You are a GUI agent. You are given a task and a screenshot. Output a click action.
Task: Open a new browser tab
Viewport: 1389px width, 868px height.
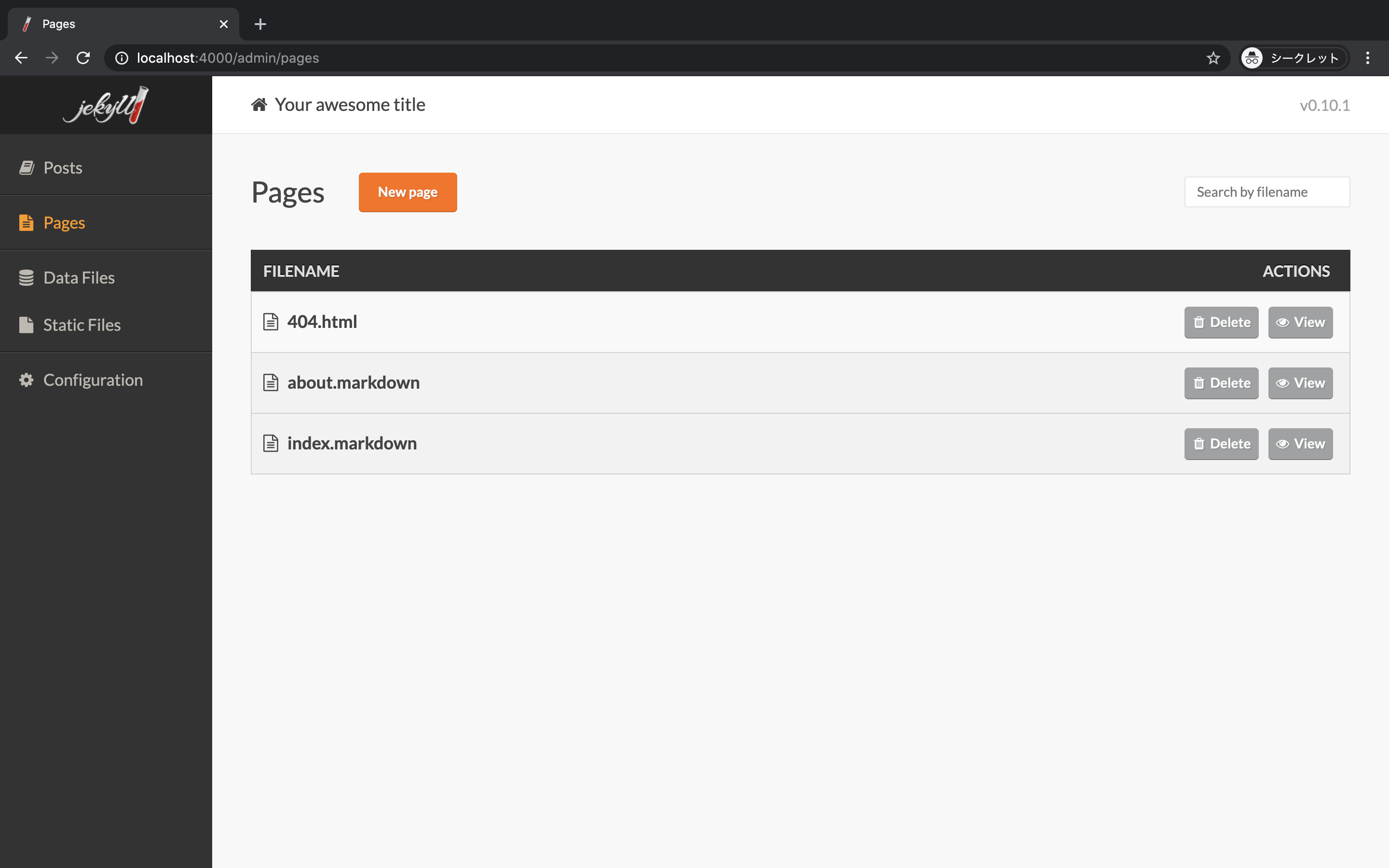pos(260,24)
